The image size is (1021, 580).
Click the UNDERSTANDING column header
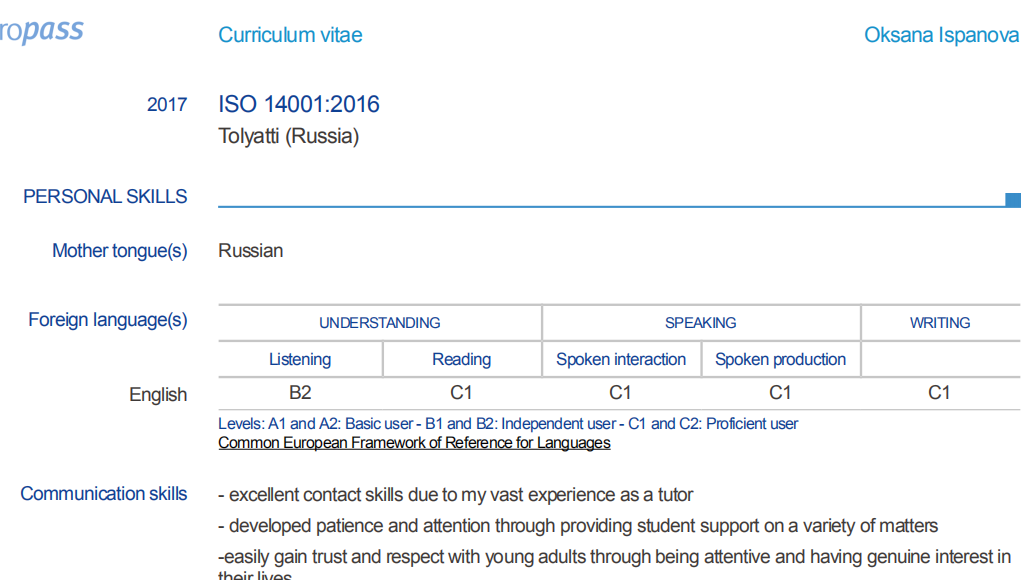[380, 323]
